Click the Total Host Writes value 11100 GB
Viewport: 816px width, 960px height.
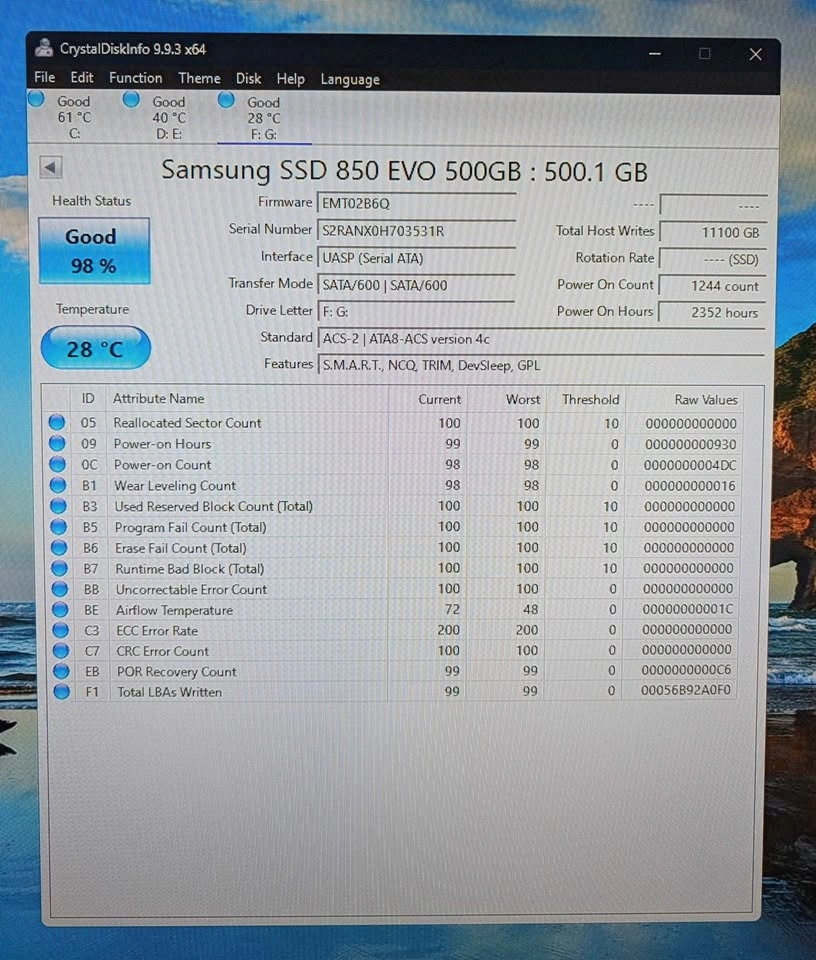[x=713, y=232]
